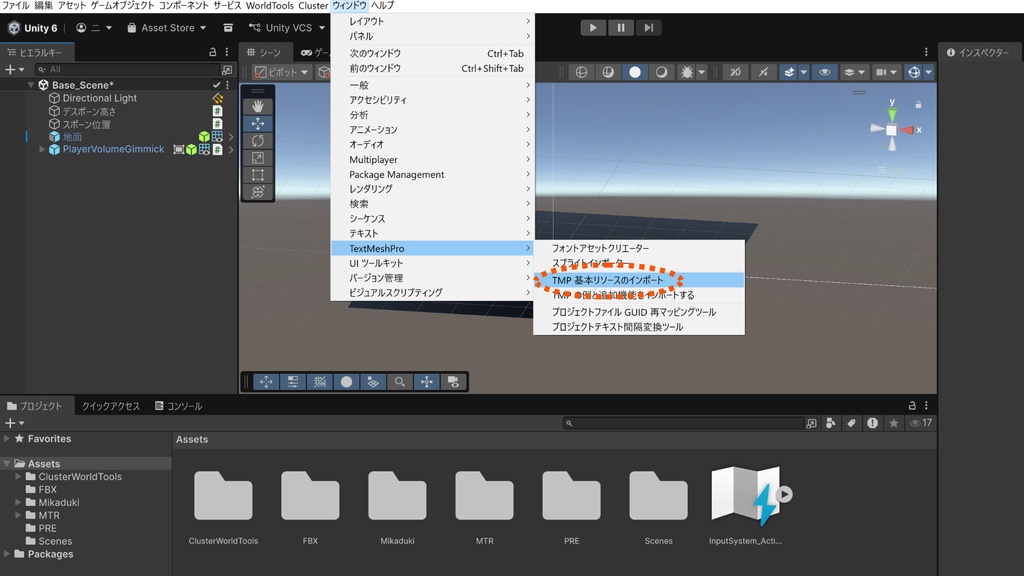Open the Unity VCS dropdown

287,27
